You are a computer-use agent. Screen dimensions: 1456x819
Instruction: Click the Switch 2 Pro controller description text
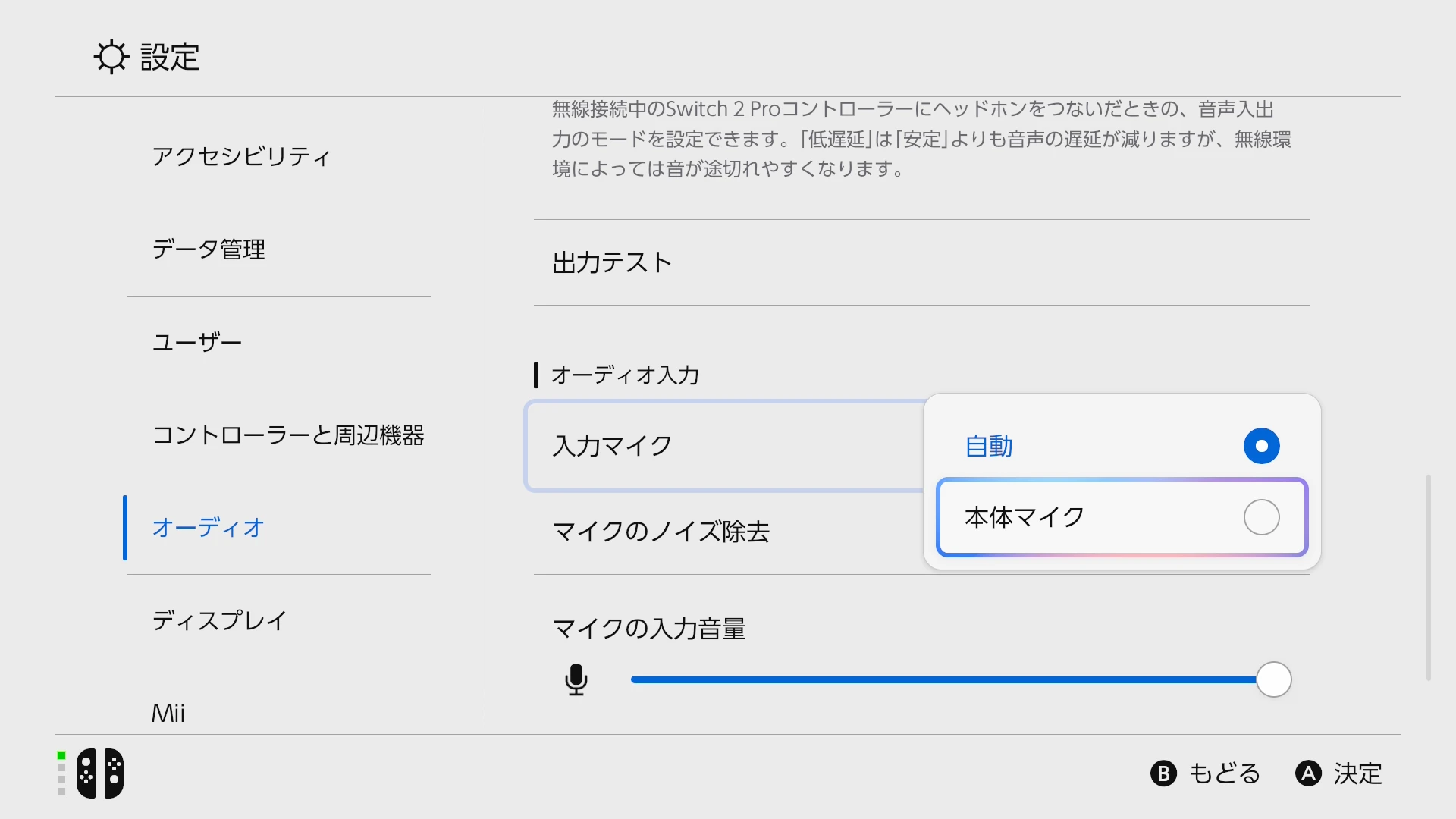(x=921, y=139)
